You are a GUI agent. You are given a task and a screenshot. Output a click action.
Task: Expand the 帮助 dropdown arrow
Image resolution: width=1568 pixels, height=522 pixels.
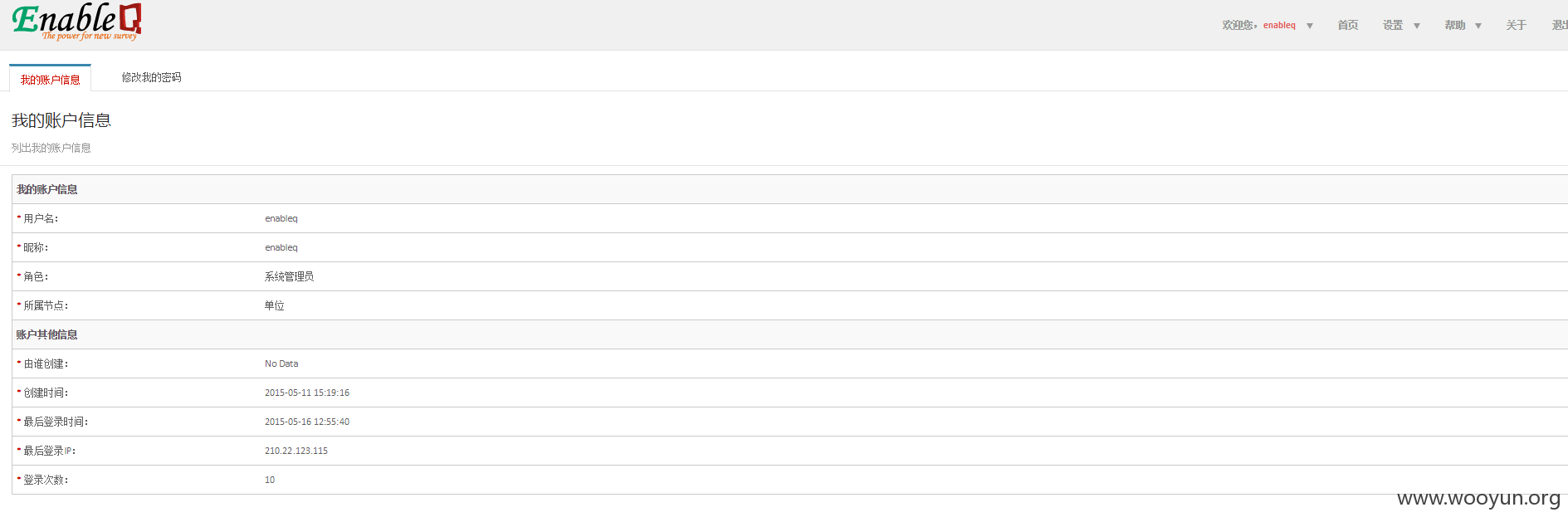(1478, 26)
